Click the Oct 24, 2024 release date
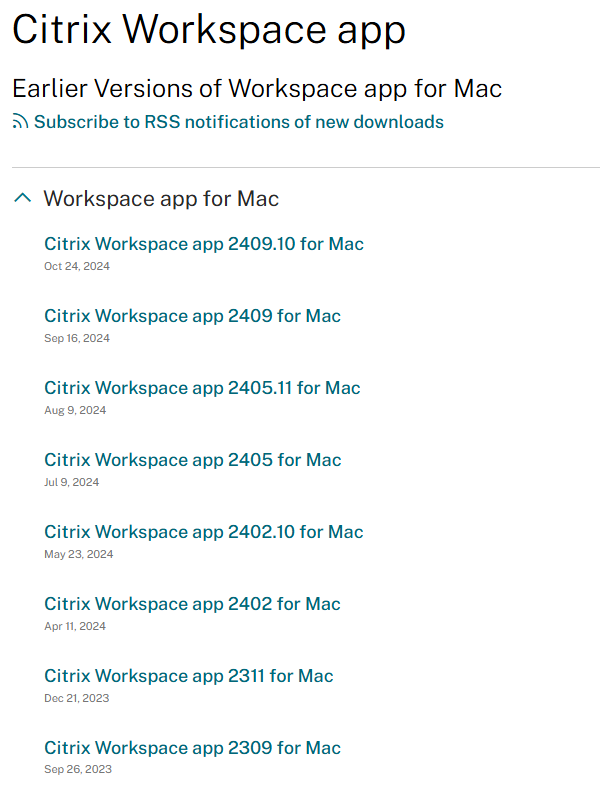Viewport: 600px width, 795px height. click(x=77, y=266)
